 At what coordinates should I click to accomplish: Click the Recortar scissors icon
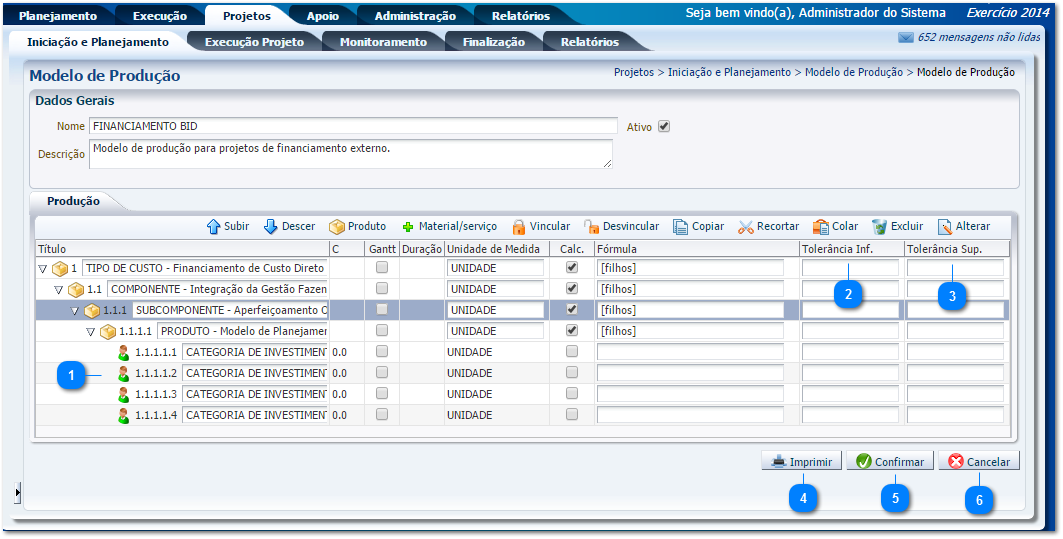click(x=745, y=227)
